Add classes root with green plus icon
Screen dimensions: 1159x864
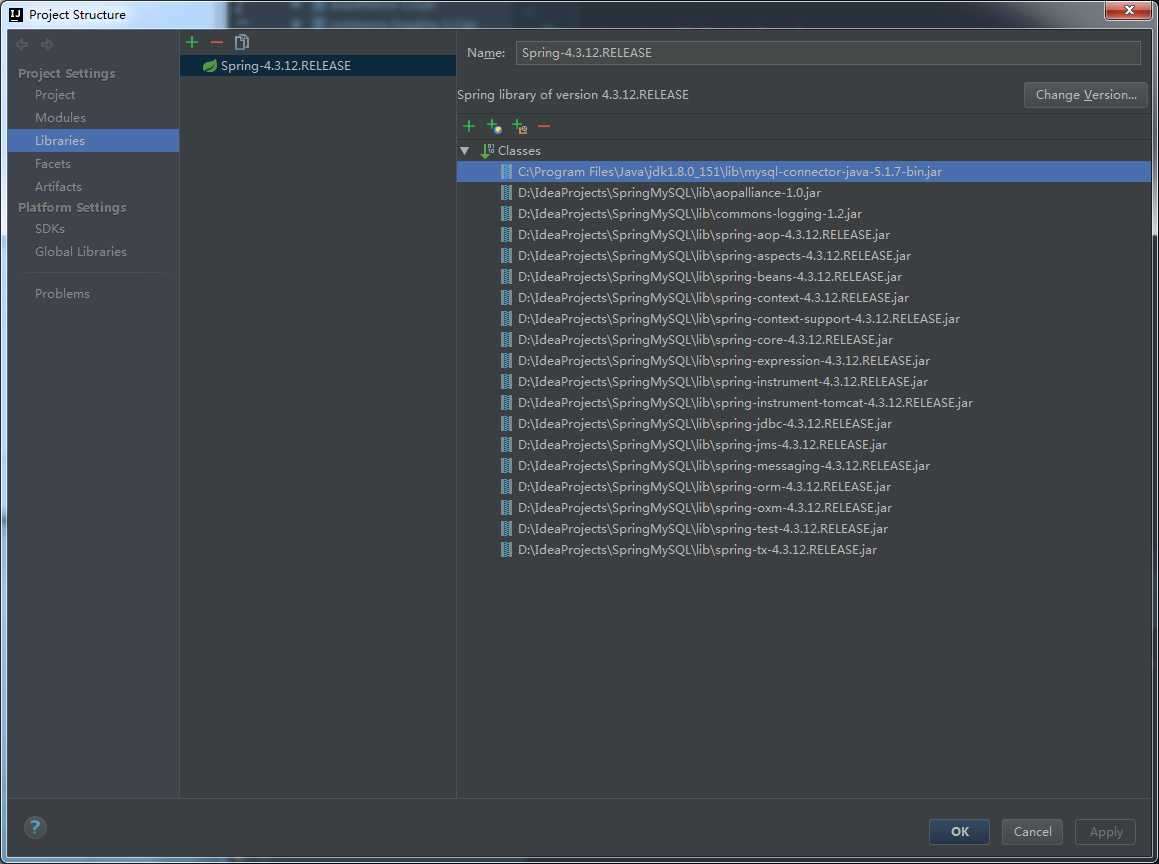[x=469, y=126]
